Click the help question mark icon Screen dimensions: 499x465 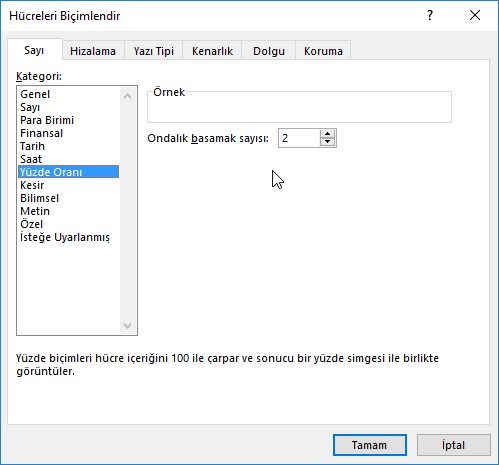[430, 15]
